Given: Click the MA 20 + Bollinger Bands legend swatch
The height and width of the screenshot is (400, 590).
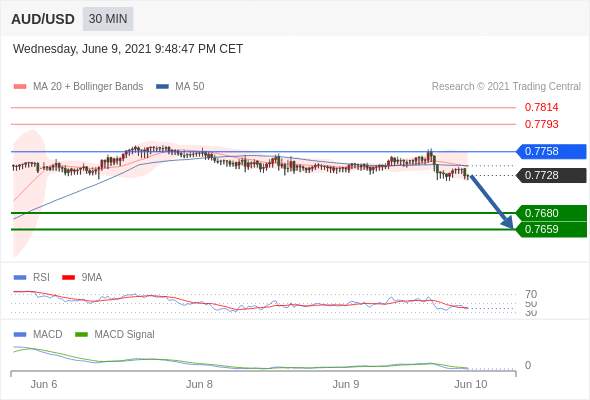Looking at the screenshot, I should [20, 87].
